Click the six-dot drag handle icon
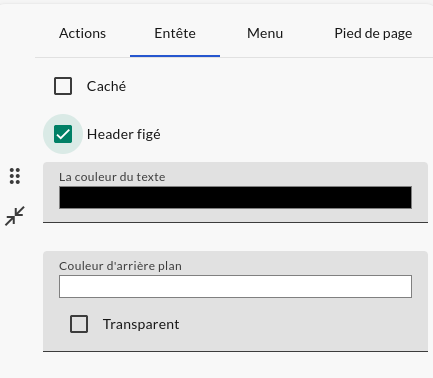Screen dimensions: 433x378 click(x=15, y=176)
